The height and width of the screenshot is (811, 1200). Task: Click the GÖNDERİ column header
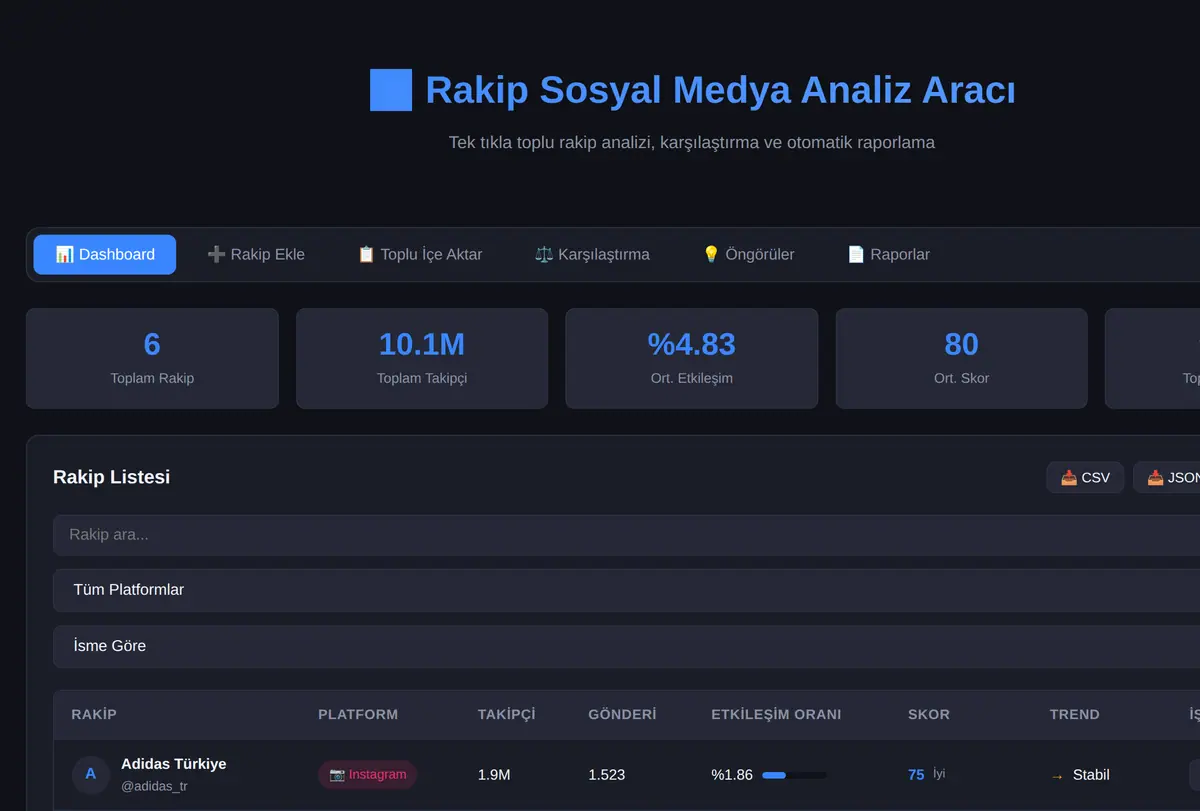(x=622, y=714)
